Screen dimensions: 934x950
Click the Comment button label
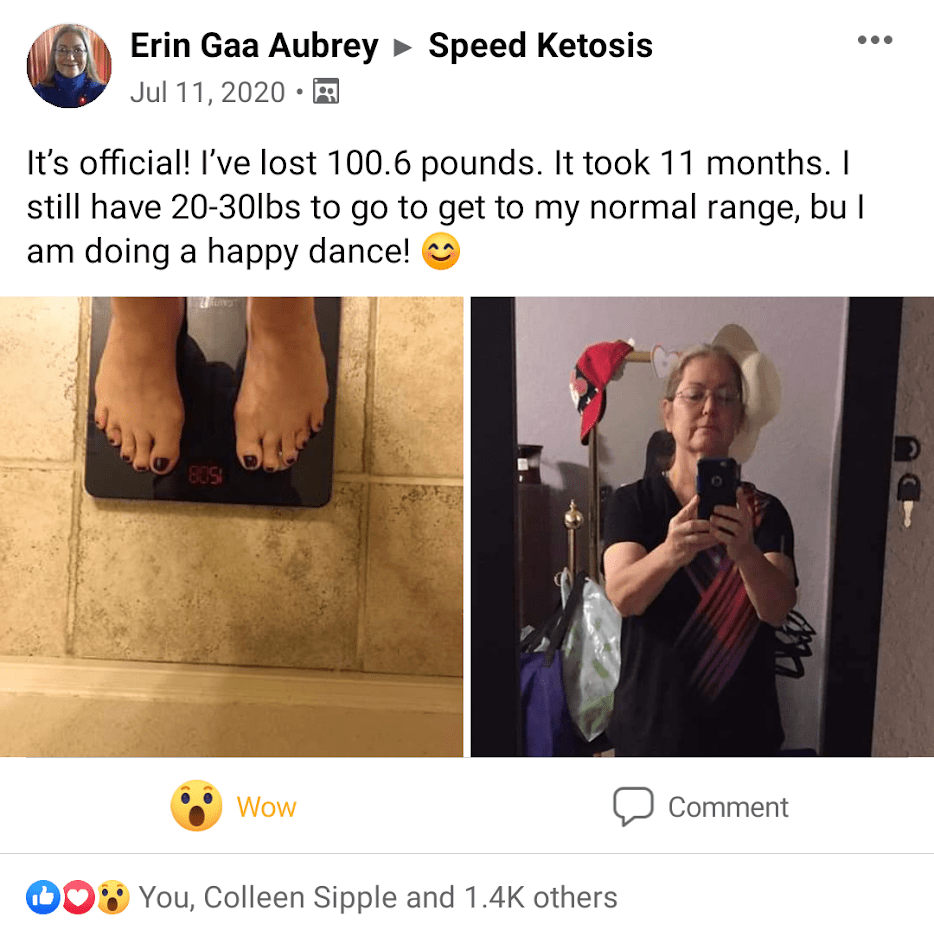(x=728, y=807)
